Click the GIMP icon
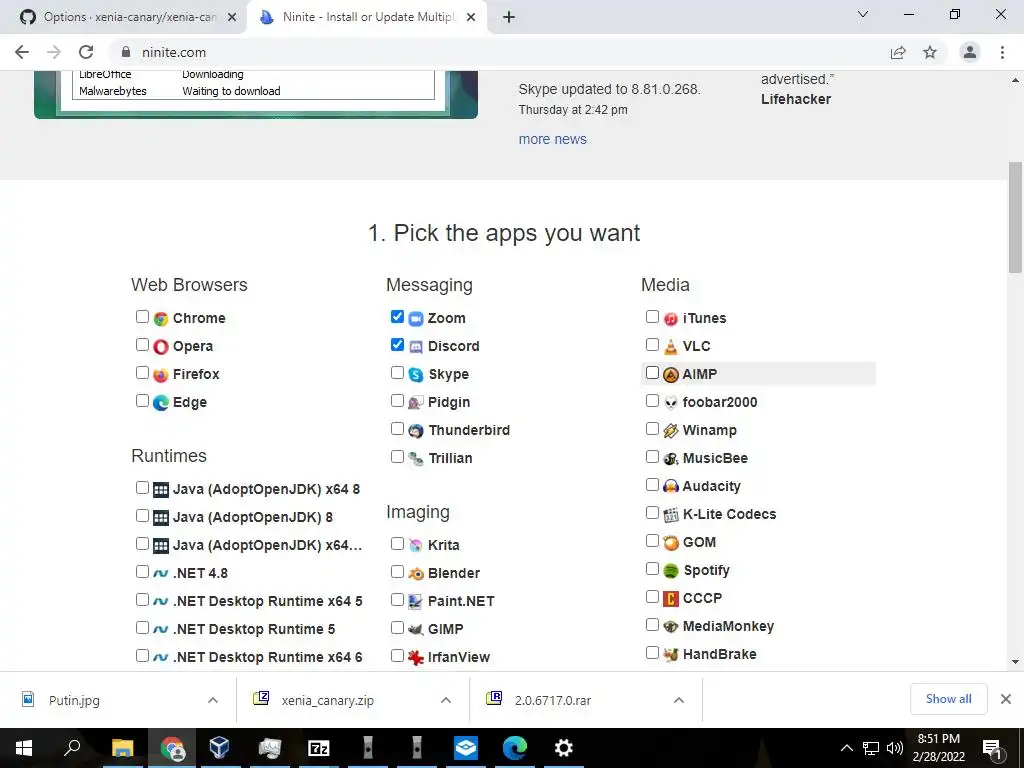 tap(416, 630)
